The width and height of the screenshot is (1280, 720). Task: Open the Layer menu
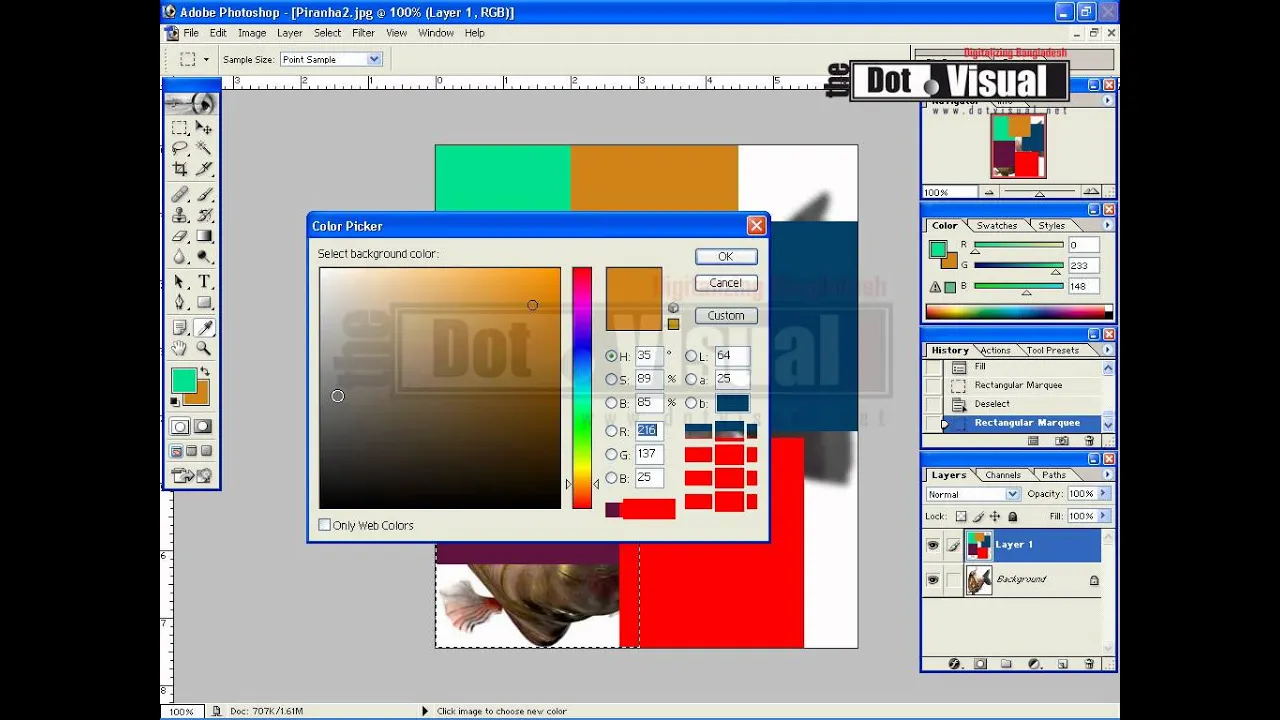coord(290,33)
